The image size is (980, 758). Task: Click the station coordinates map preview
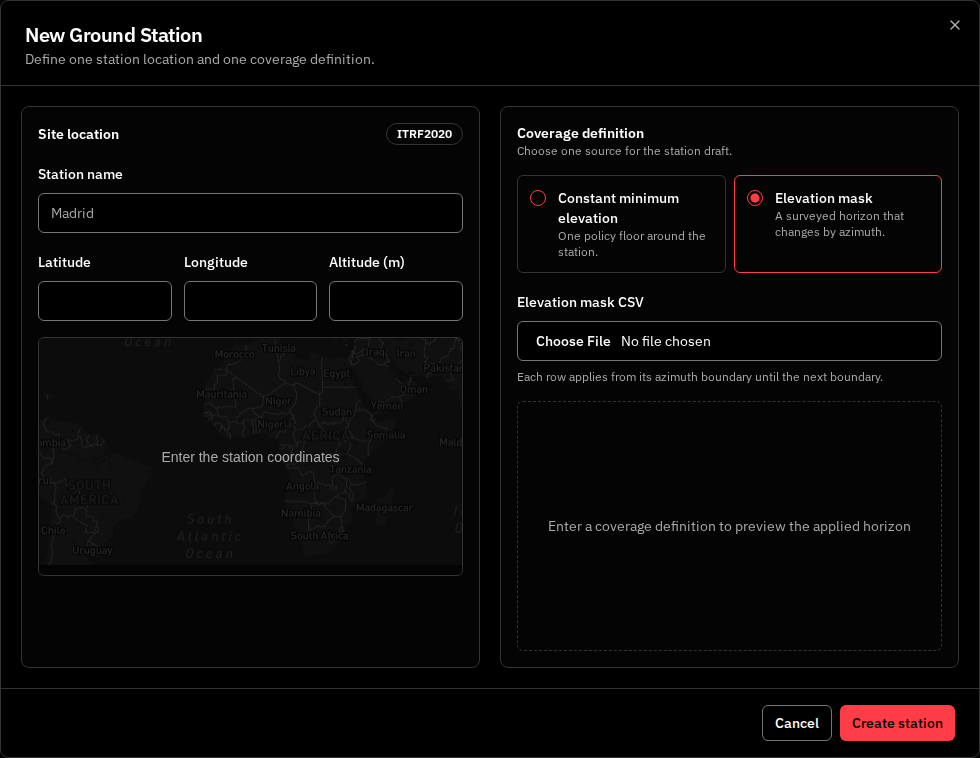[250, 456]
